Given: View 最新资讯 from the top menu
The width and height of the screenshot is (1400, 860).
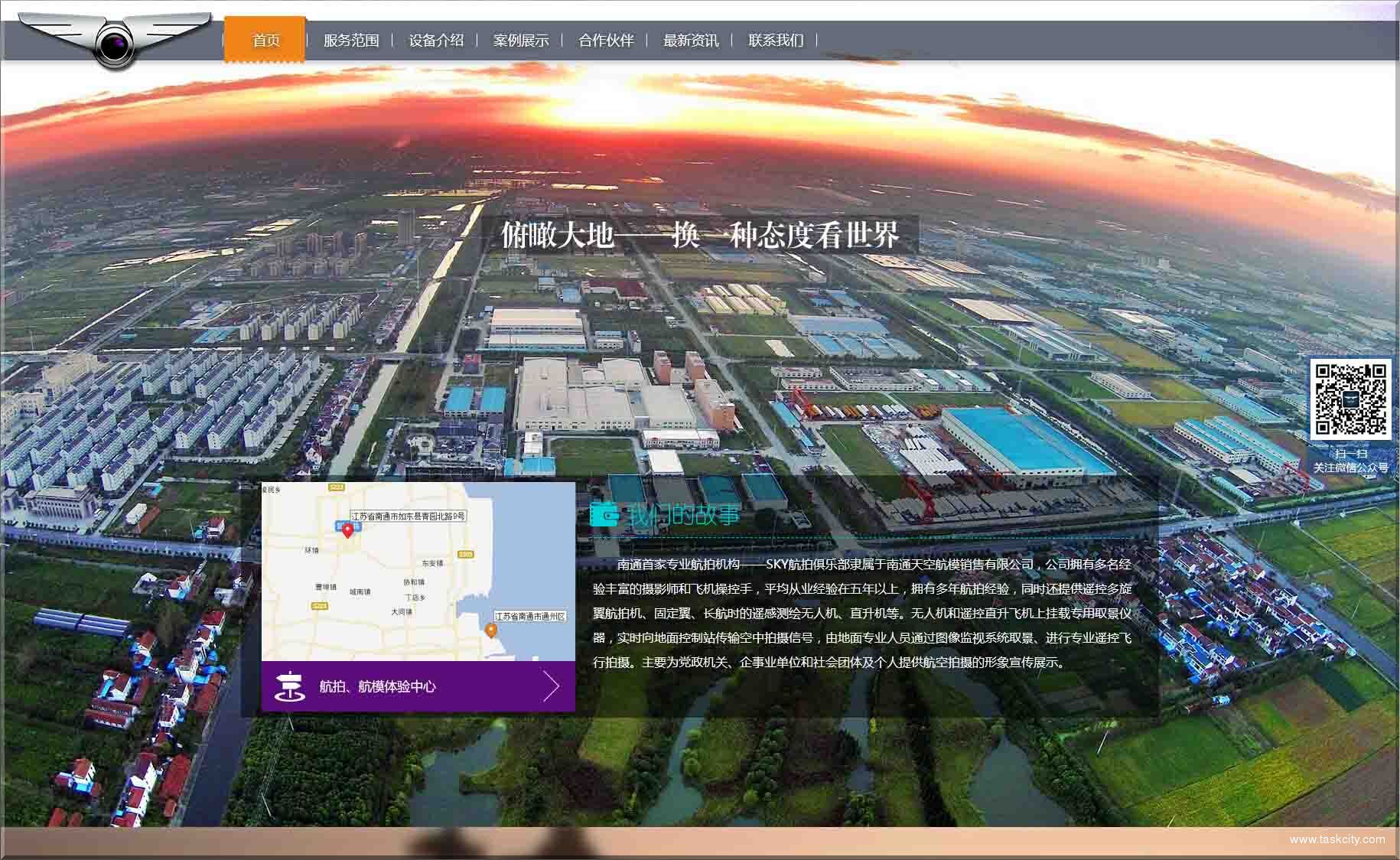Looking at the screenshot, I should pyautogui.click(x=691, y=41).
